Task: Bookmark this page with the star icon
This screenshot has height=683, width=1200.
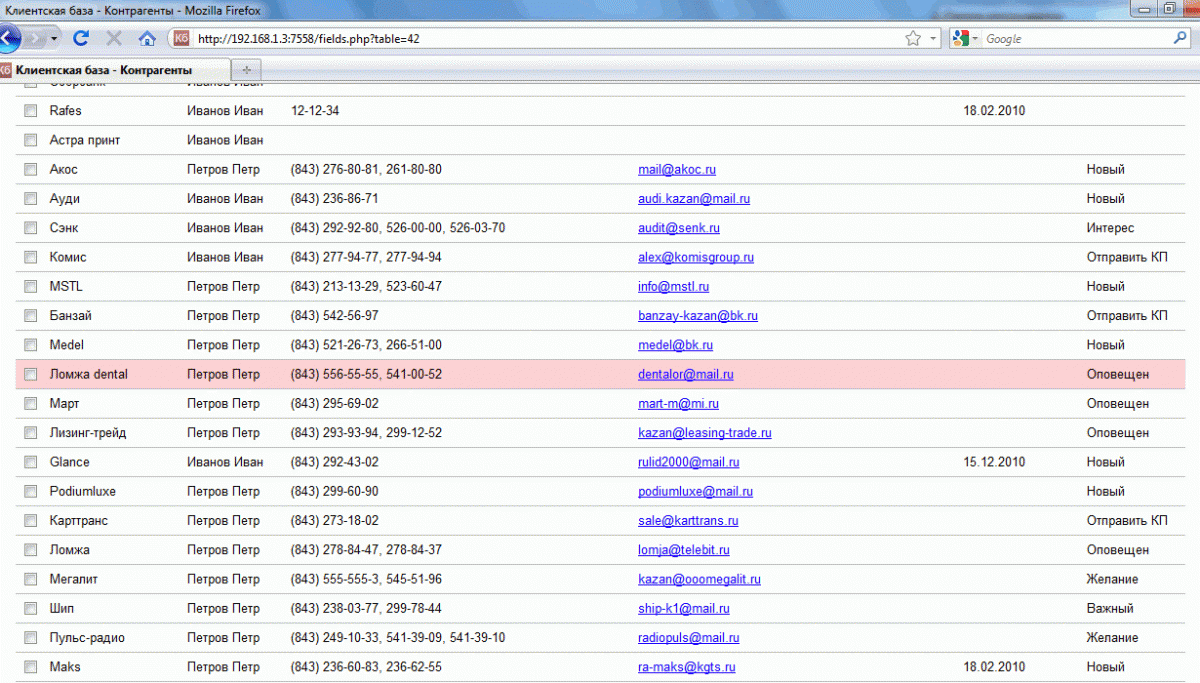Action: [x=912, y=38]
